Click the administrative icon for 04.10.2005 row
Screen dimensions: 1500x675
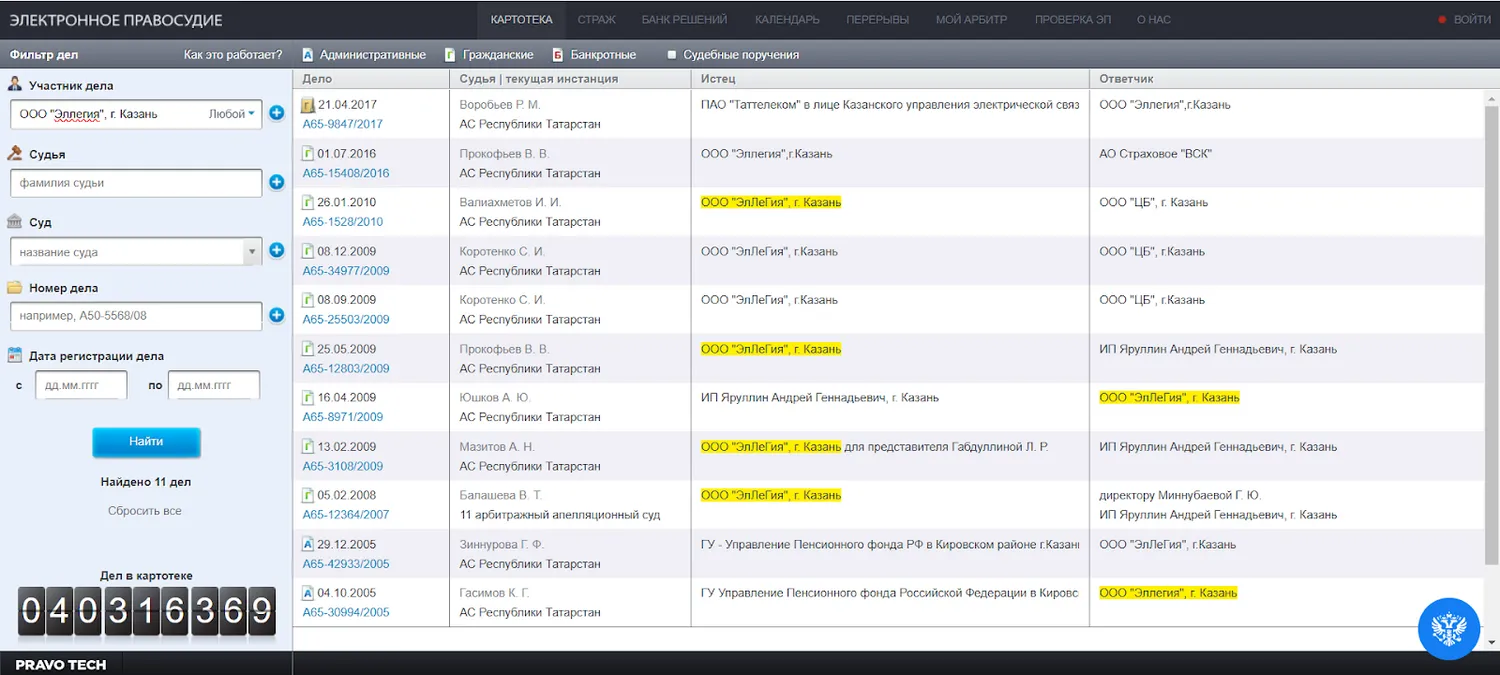click(308, 593)
